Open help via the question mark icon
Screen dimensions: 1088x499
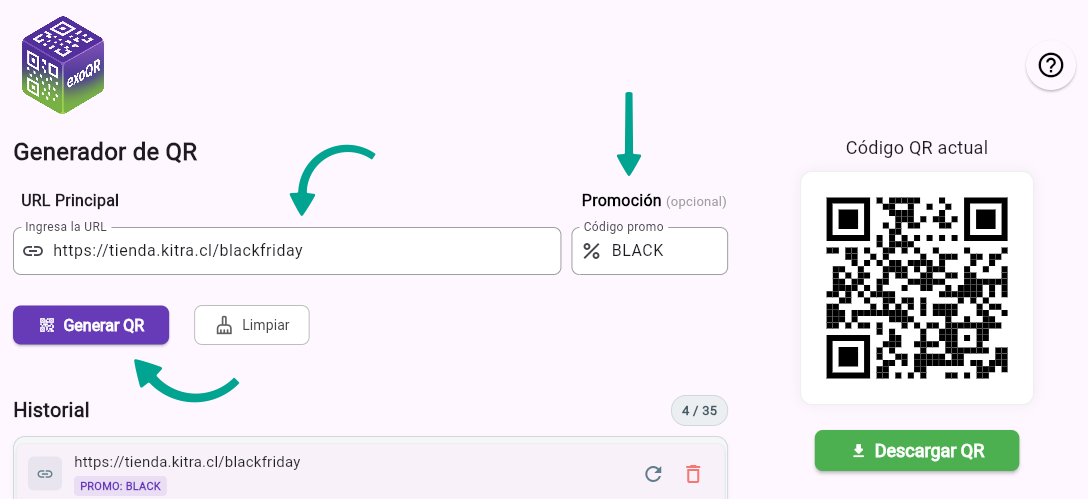pos(1051,65)
